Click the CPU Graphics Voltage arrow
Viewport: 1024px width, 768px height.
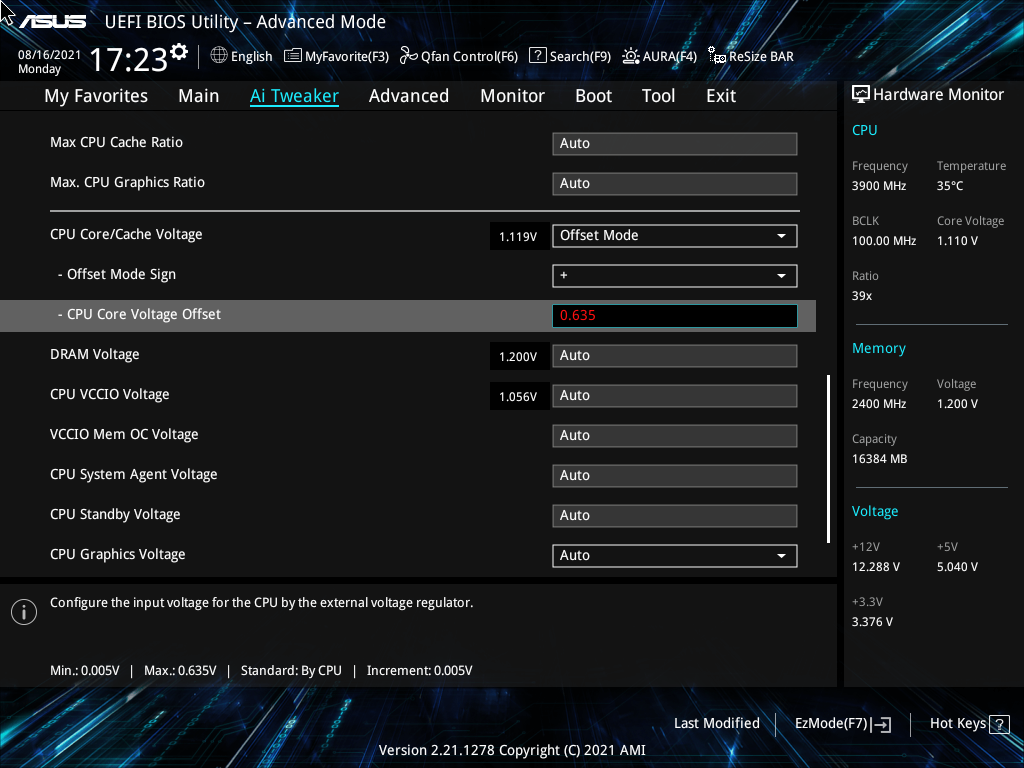781,556
